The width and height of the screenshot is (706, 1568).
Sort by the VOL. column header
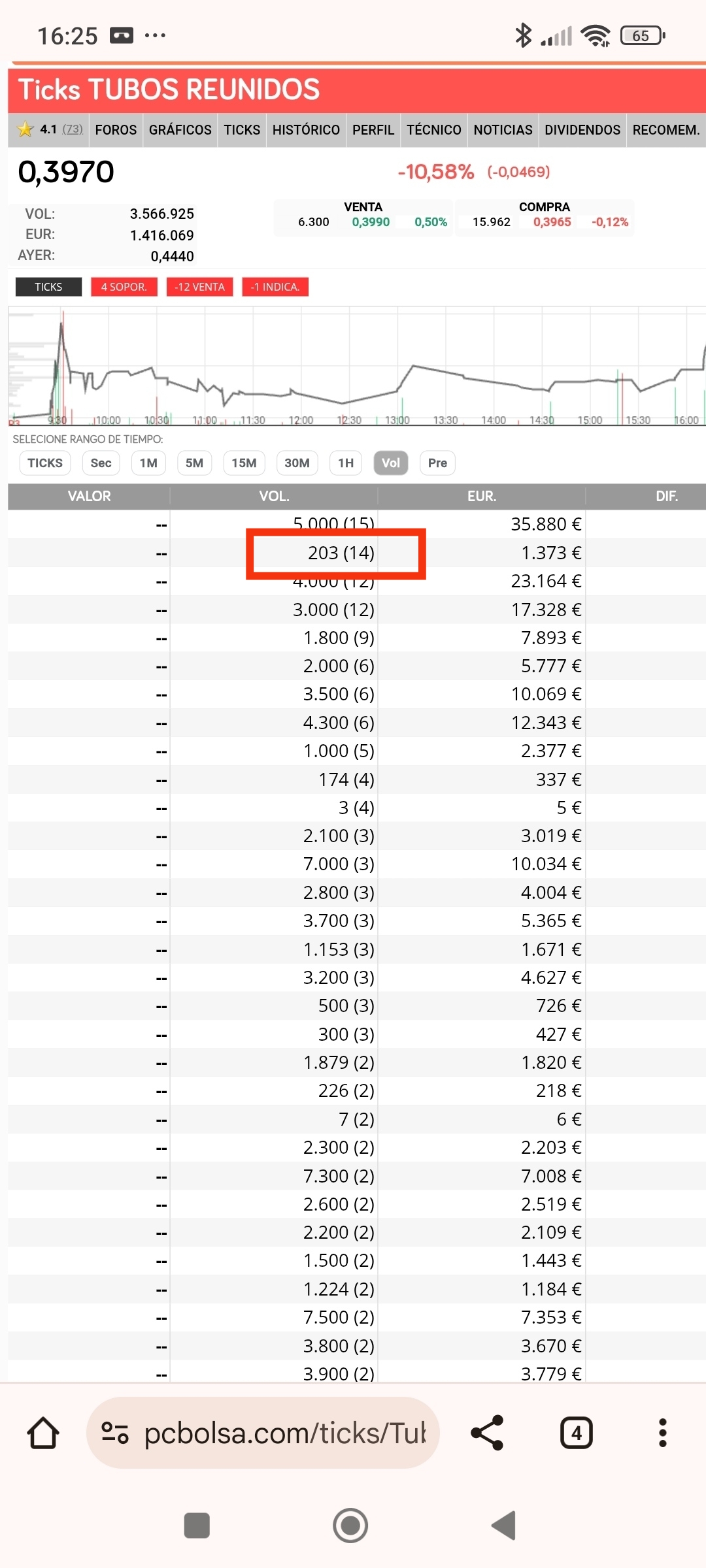coord(274,497)
